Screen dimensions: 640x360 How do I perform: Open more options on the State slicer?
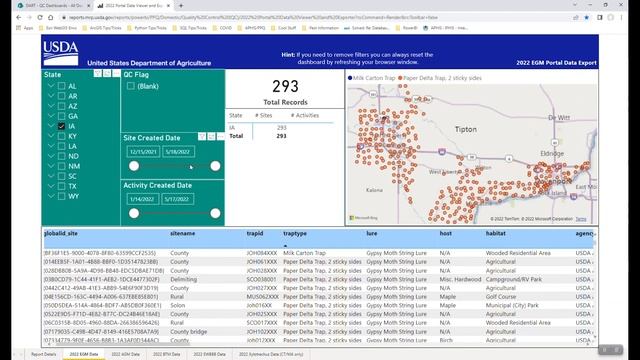point(116,73)
